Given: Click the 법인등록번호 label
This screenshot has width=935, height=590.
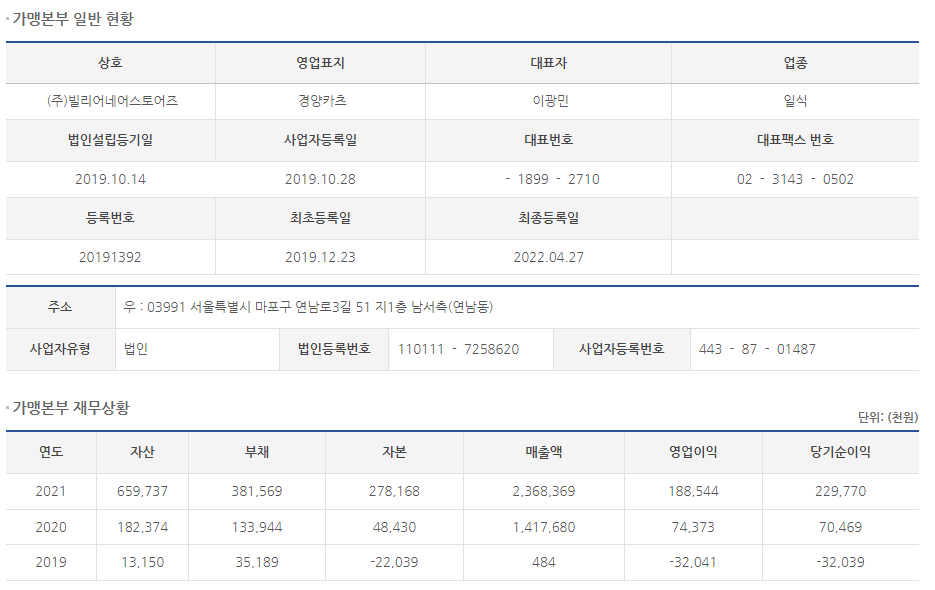Looking at the screenshot, I should pyautogui.click(x=334, y=349).
